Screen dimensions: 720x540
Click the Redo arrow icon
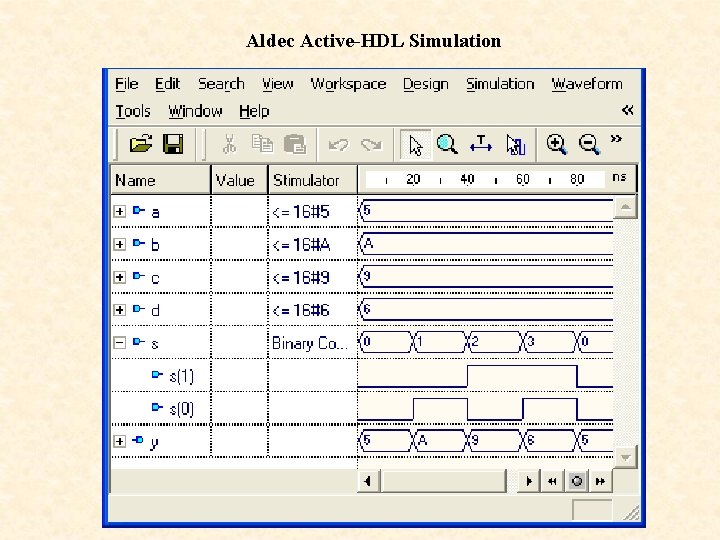point(371,145)
